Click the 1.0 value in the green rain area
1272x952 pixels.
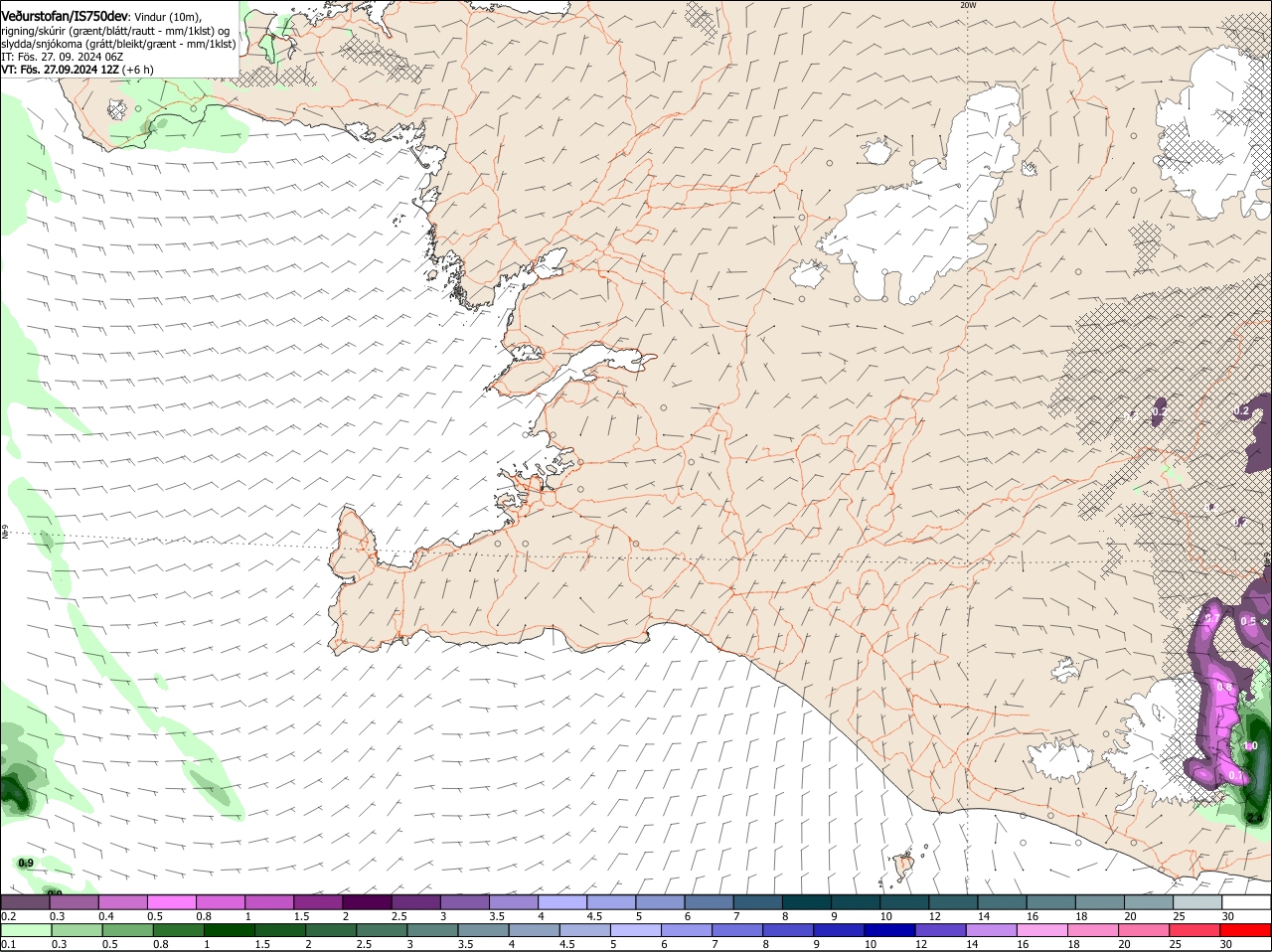1251,745
